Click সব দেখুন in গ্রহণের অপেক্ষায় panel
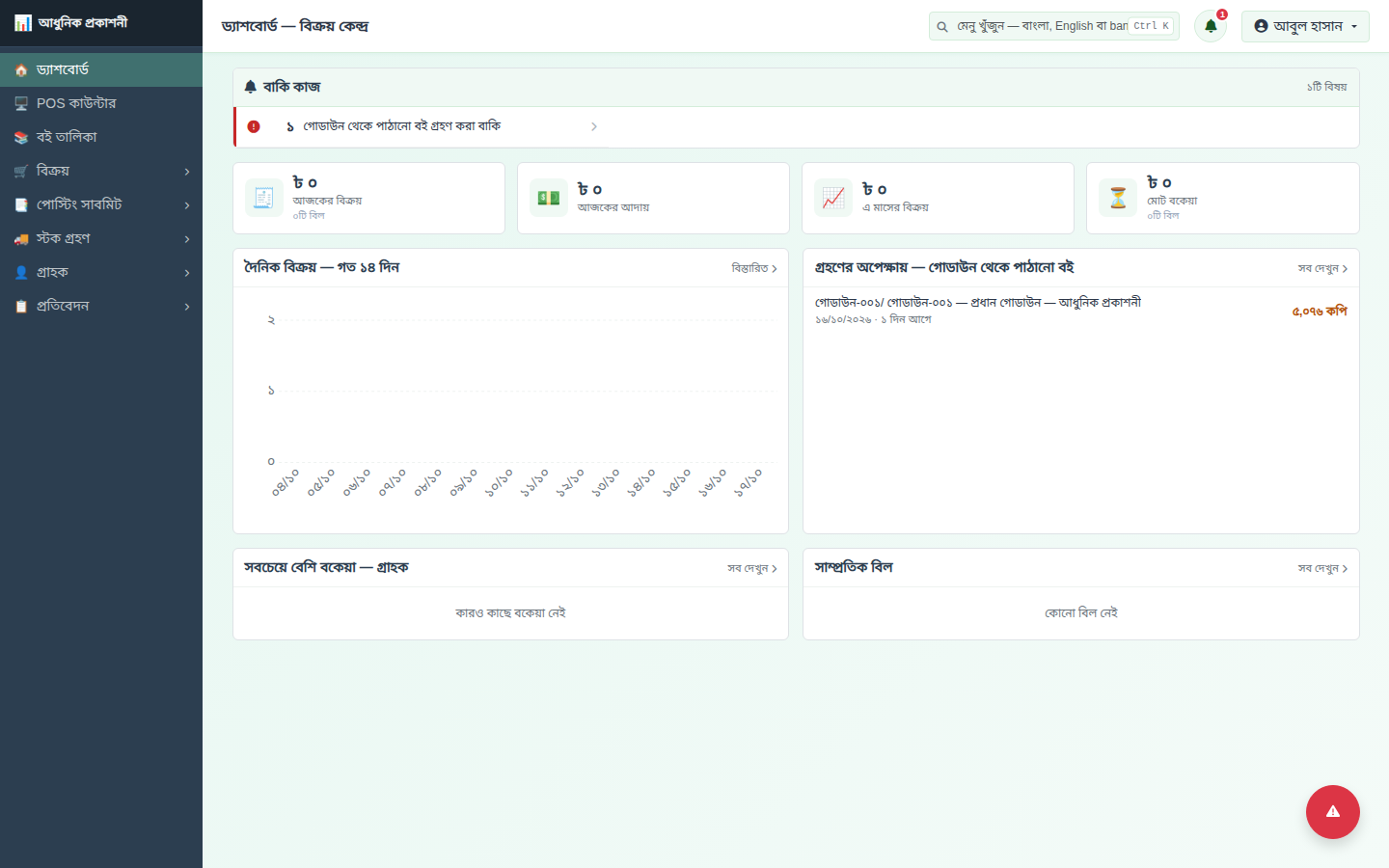Viewport: 1389px width, 868px height. pos(1322,268)
